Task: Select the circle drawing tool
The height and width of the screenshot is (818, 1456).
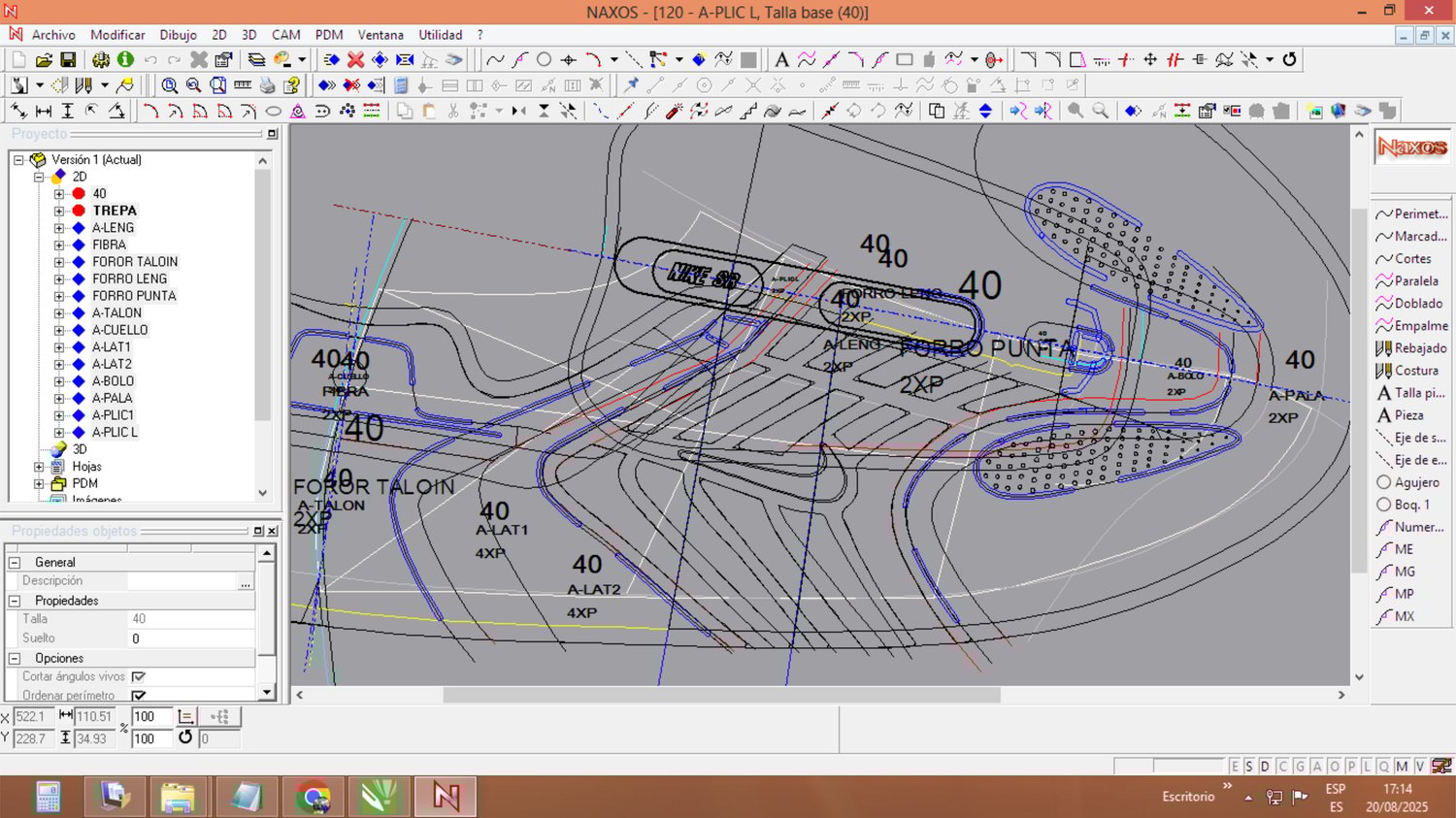Action: (544, 60)
